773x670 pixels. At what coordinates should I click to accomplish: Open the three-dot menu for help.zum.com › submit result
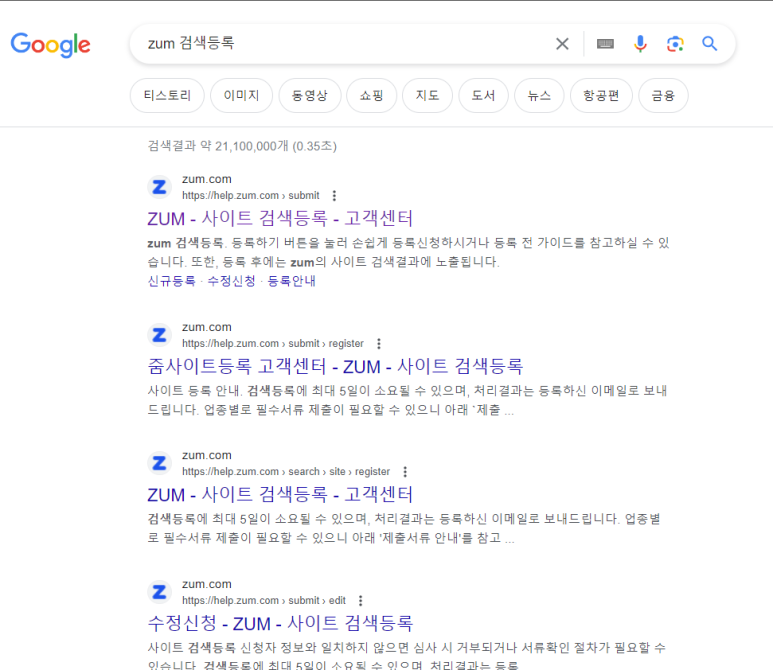tap(334, 196)
